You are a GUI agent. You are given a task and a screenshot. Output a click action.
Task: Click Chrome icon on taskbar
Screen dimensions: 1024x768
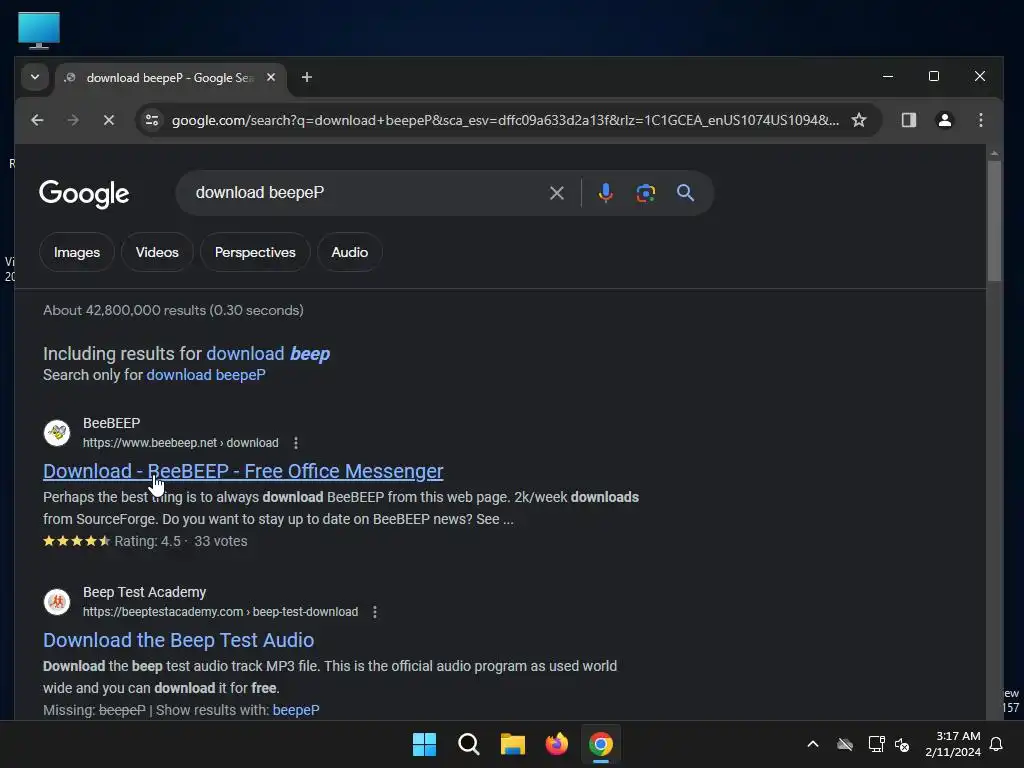(x=601, y=744)
